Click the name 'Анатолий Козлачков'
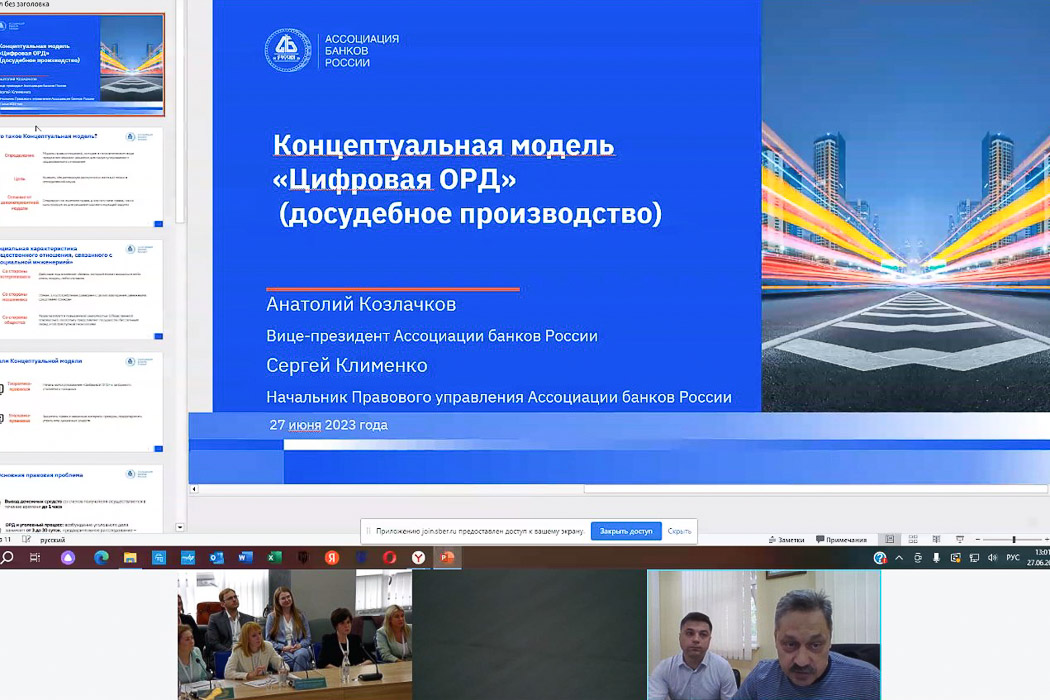The width and height of the screenshot is (1050, 700). click(x=361, y=304)
